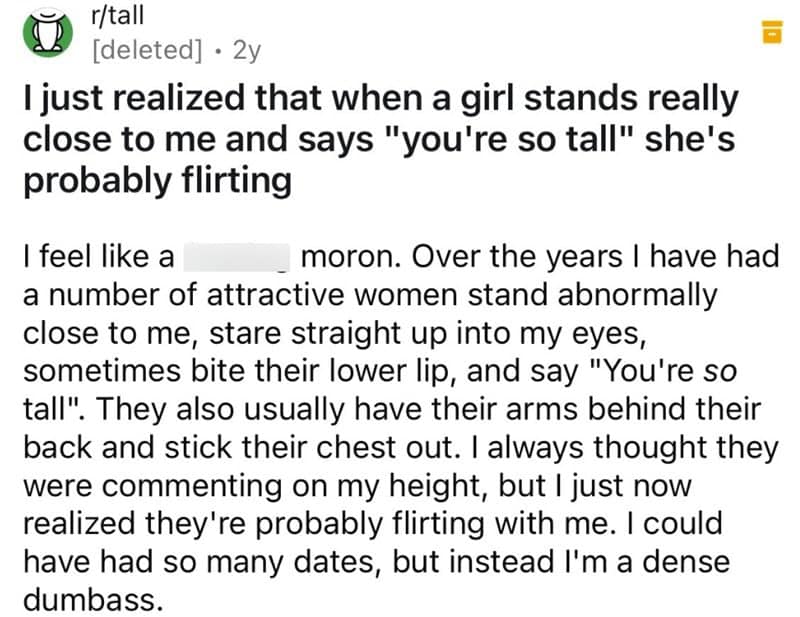Click the r/tall subreddit avatar icon
Screen dimensions: 800x617
44,32
